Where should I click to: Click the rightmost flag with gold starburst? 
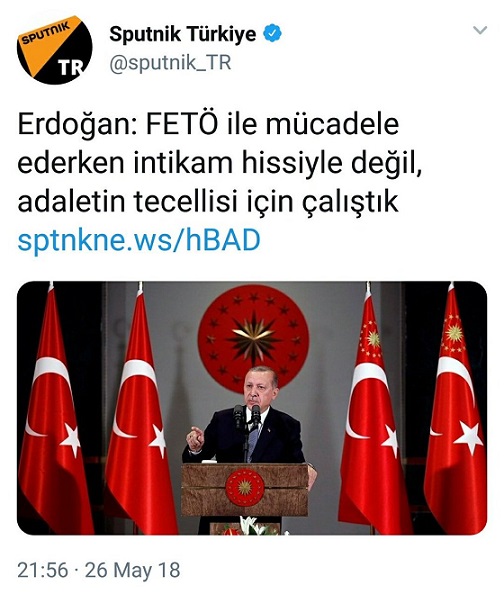[455, 409]
